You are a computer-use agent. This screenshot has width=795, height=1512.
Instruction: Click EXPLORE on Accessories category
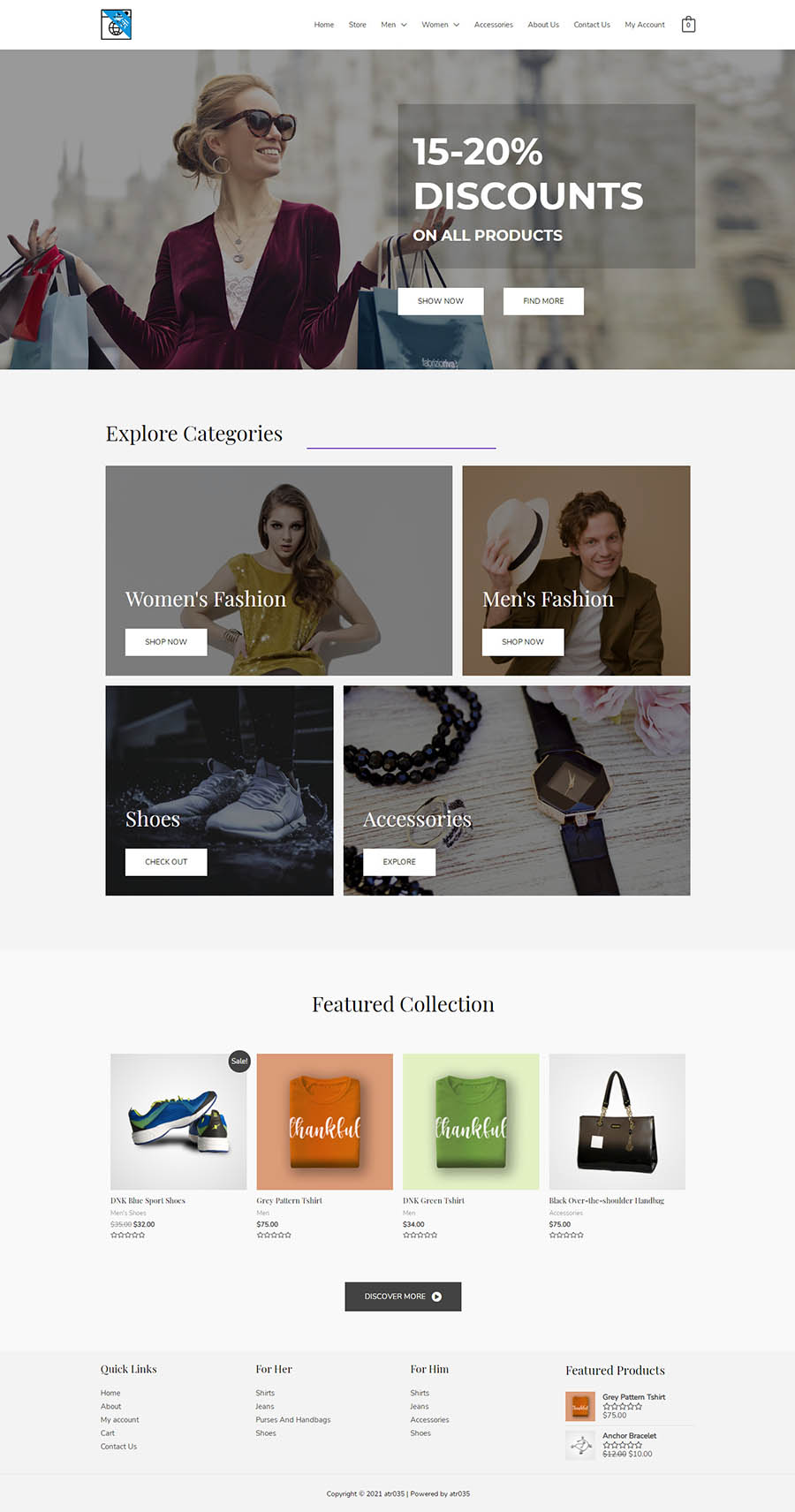399,862
